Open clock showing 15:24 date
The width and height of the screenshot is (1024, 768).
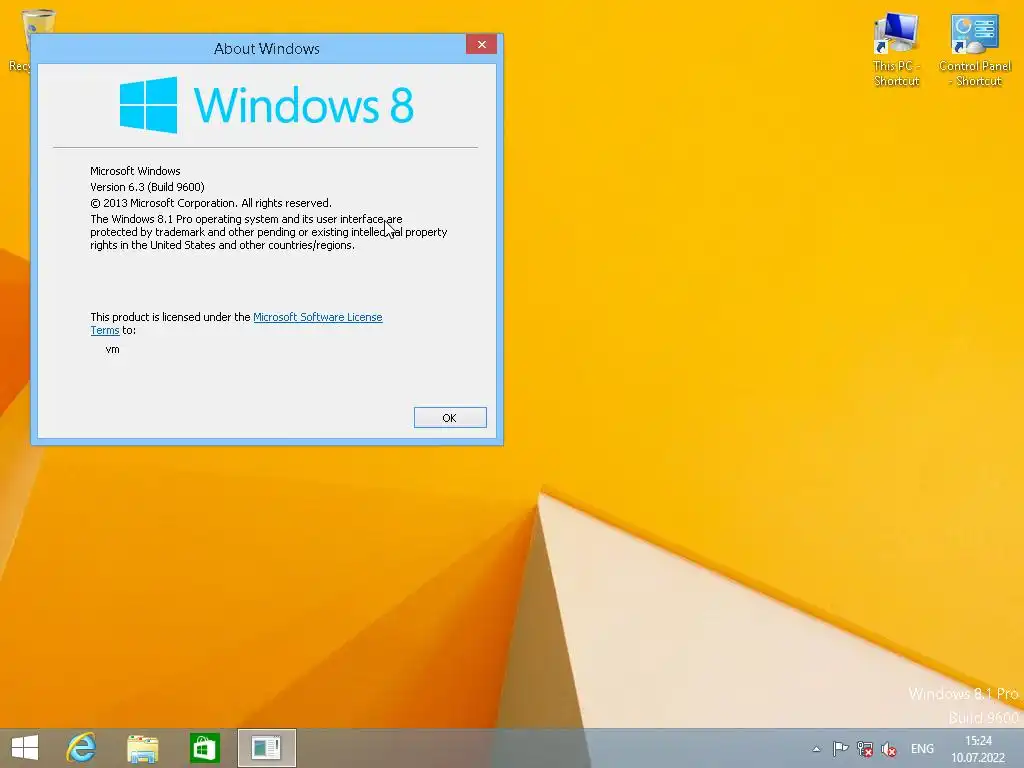tap(978, 749)
